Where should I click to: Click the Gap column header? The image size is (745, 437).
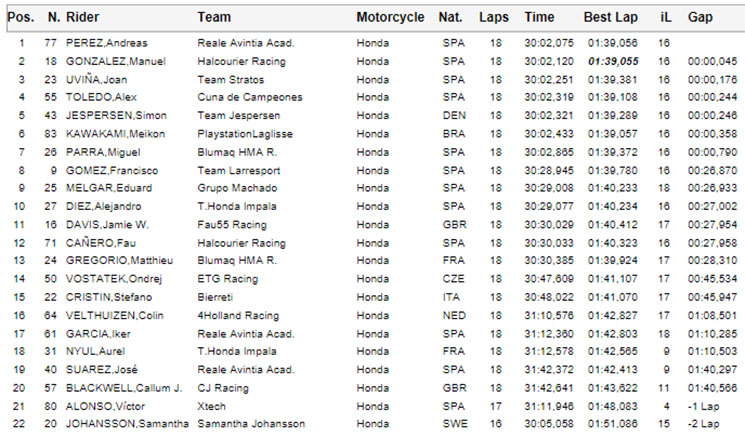point(700,18)
